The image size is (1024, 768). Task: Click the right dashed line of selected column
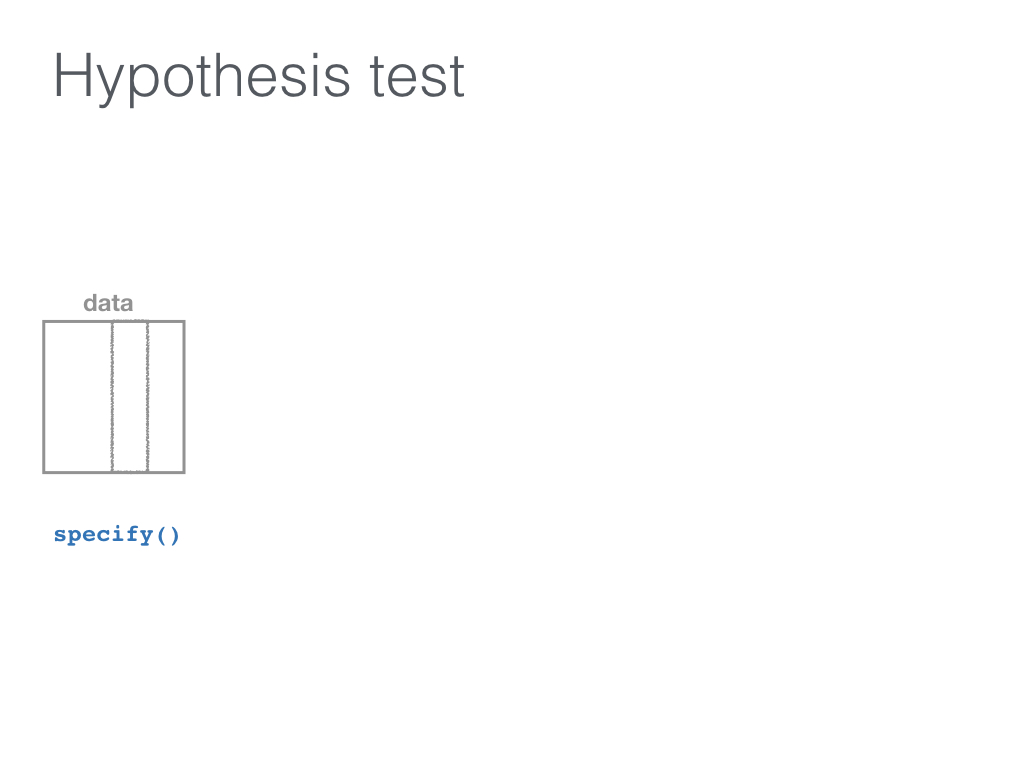(148, 396)
